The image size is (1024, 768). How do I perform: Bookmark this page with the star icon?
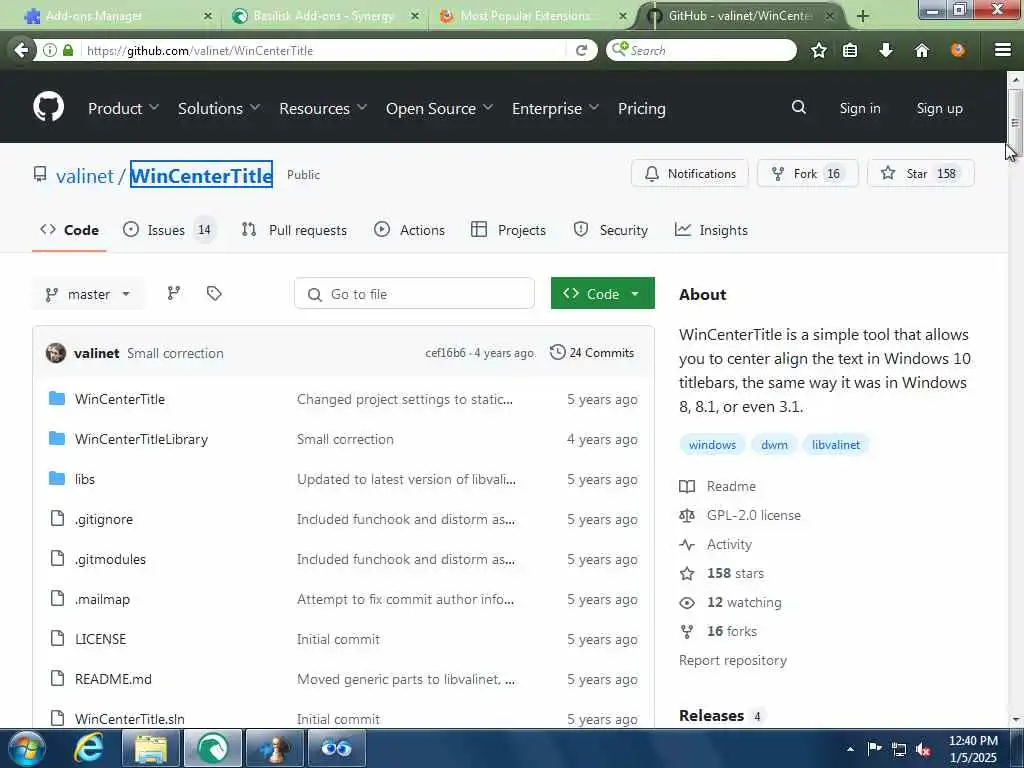pyautogui.click(x=818, y=50)
